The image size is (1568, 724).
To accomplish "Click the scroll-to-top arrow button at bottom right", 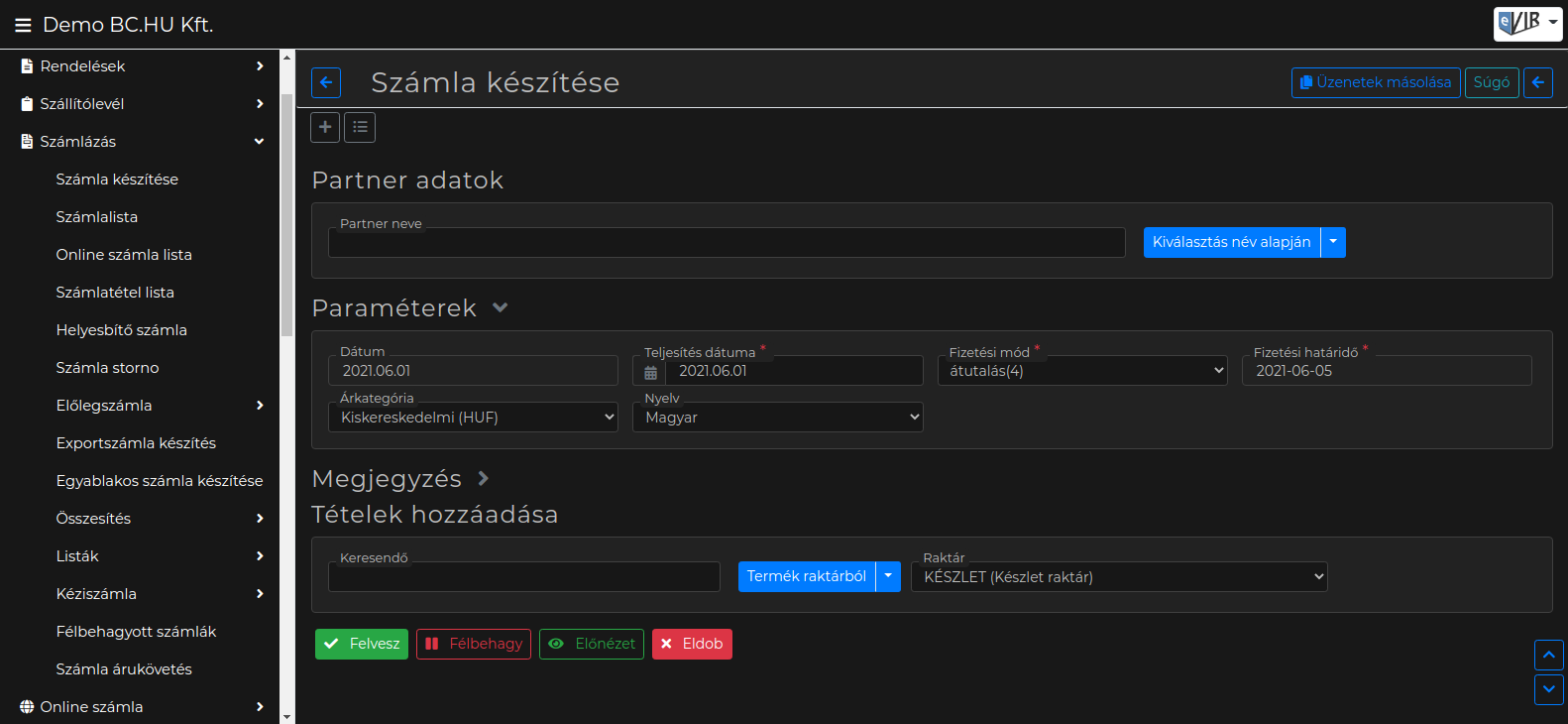I will [x=1548, y=655].
